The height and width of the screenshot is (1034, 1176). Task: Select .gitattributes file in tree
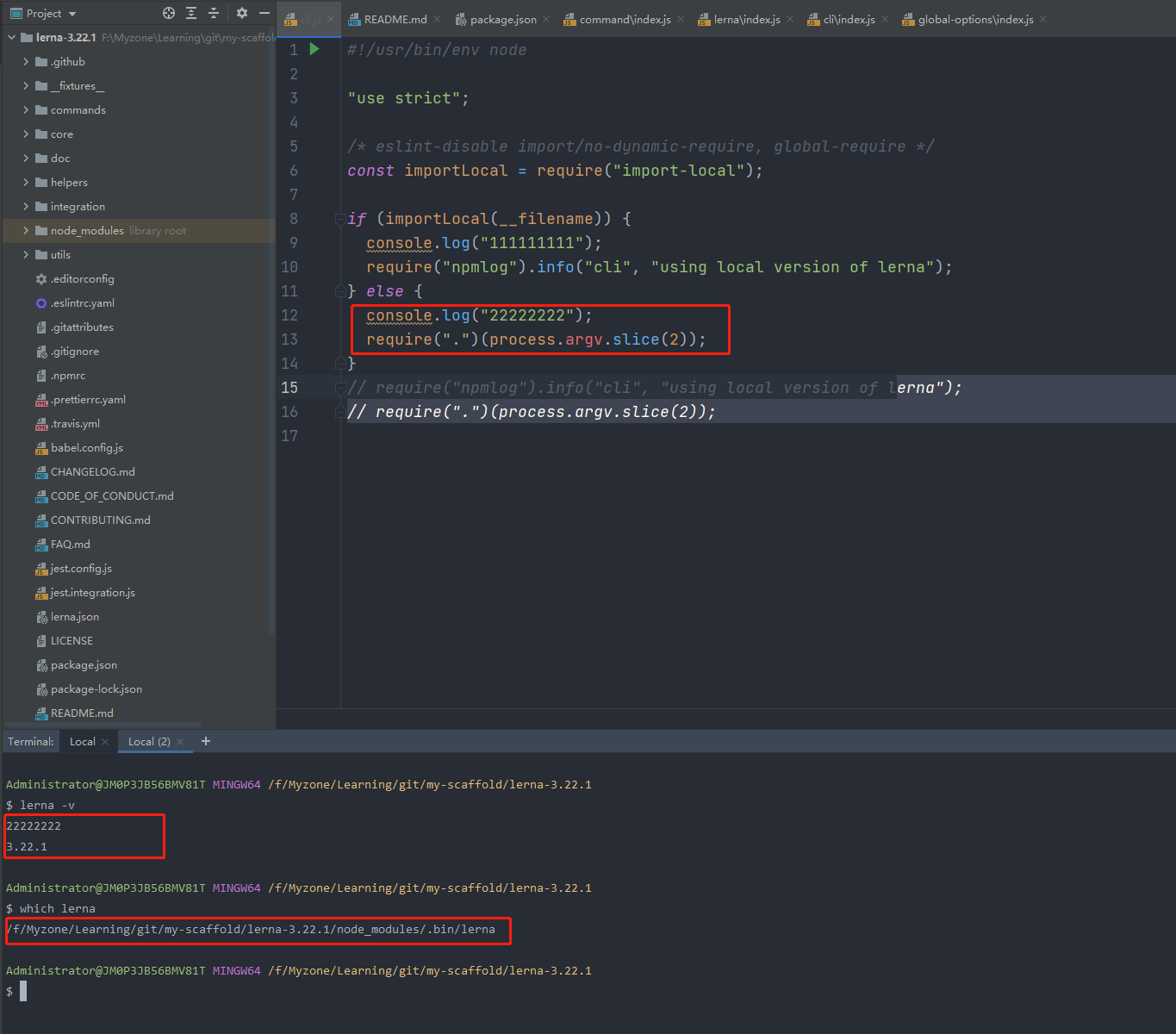[x=74, y=327]
